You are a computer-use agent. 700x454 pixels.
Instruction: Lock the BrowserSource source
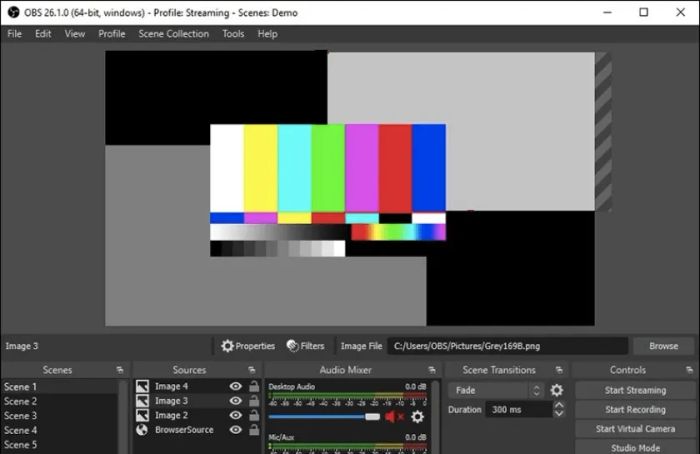click(254, 430)
